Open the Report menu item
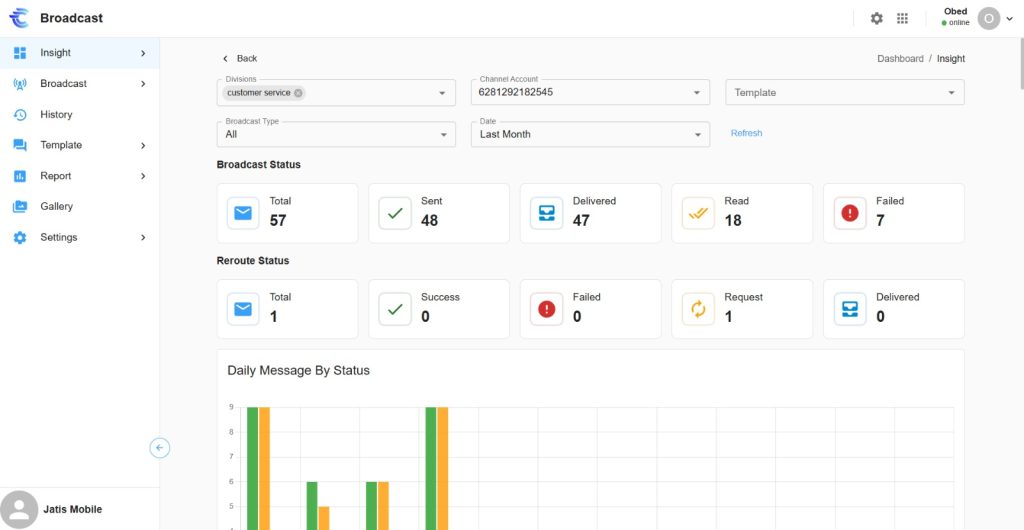1024x530 pixels. [x=80, y=176]
